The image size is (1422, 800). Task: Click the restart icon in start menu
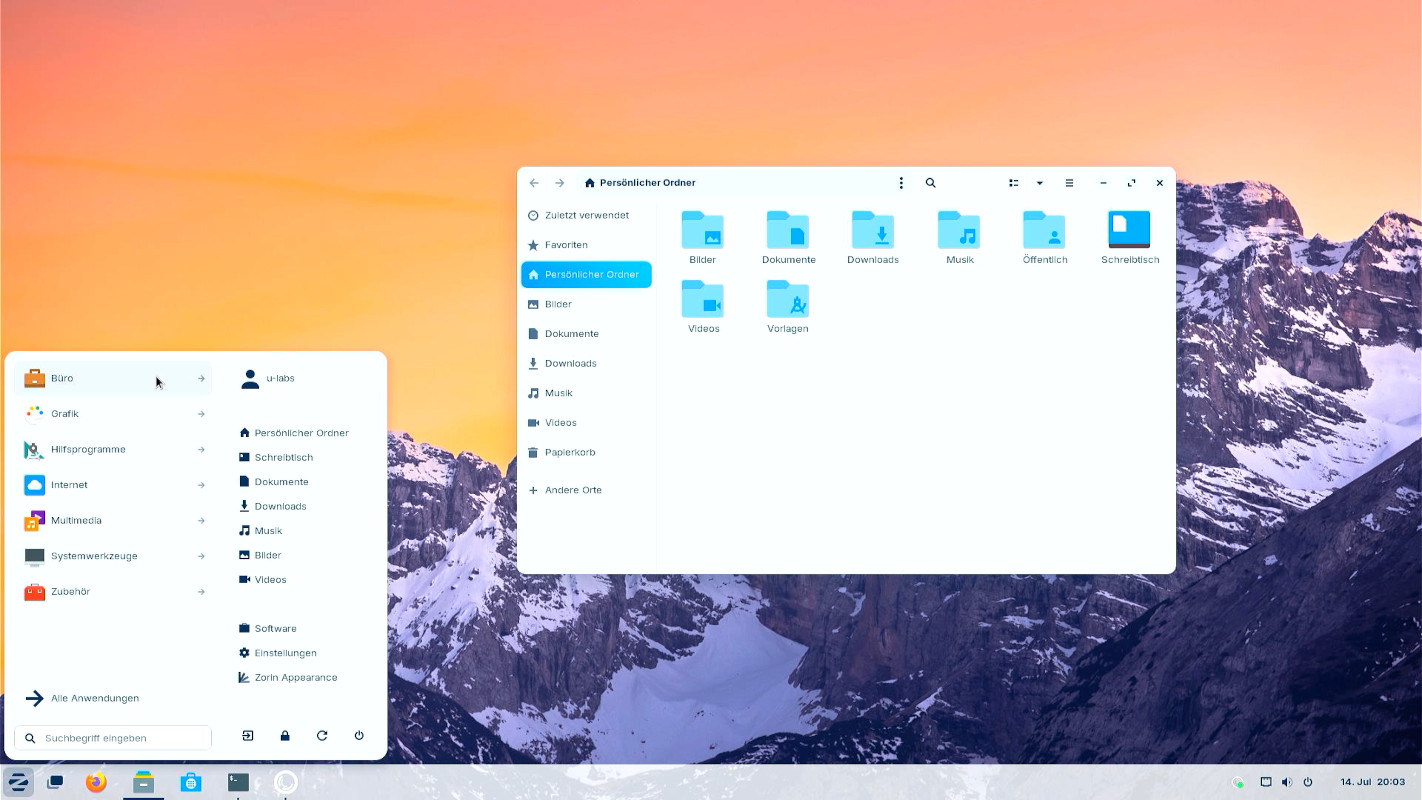click(x=322, y=736)
